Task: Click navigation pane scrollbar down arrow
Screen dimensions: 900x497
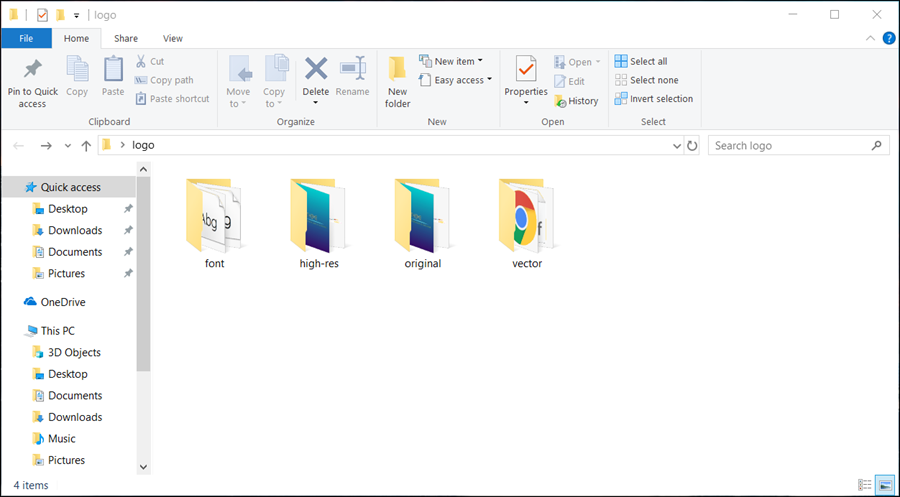Action: (x=143, y=467)
